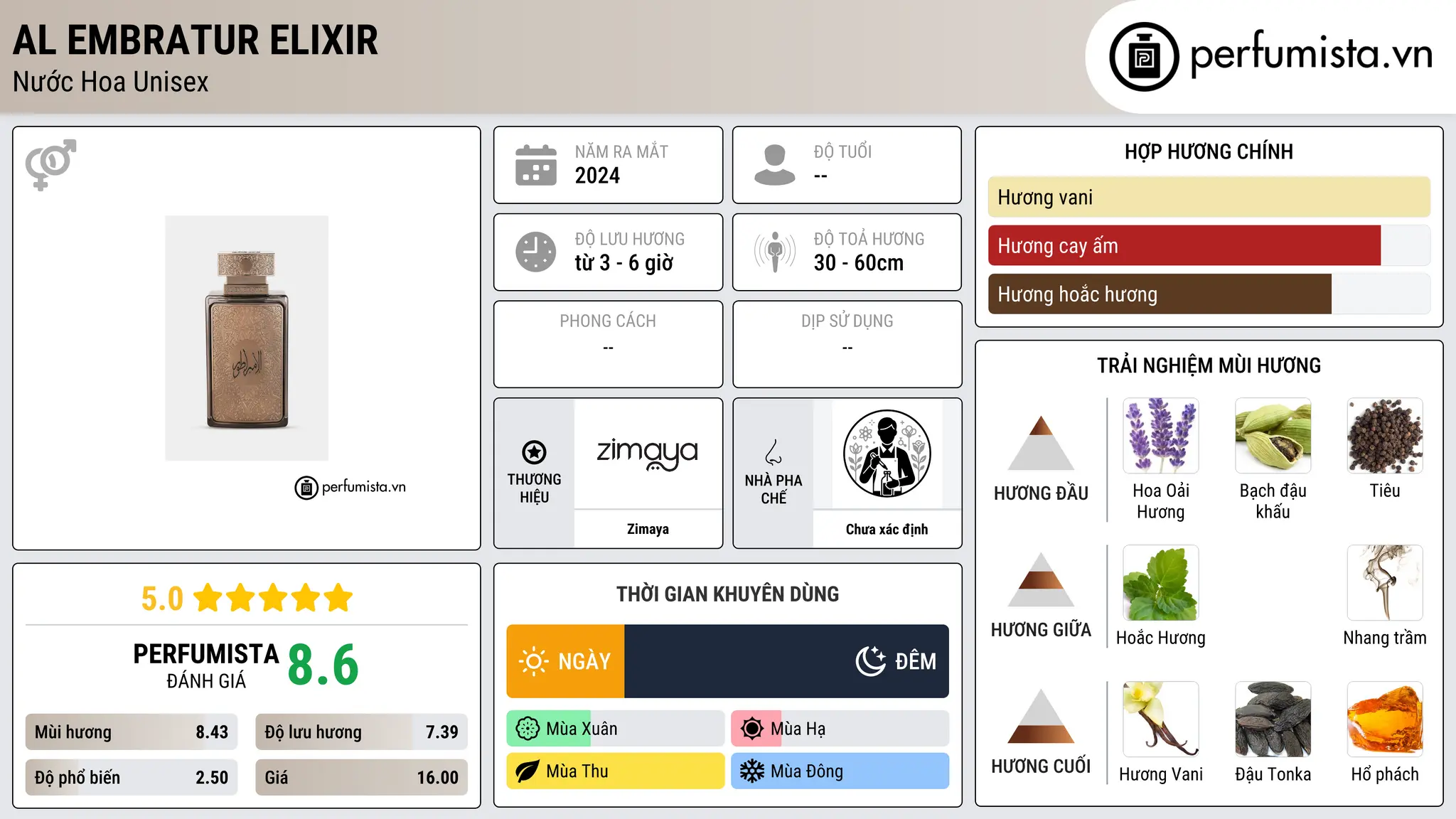Click the green 8.6 Perfumista score

323,665
